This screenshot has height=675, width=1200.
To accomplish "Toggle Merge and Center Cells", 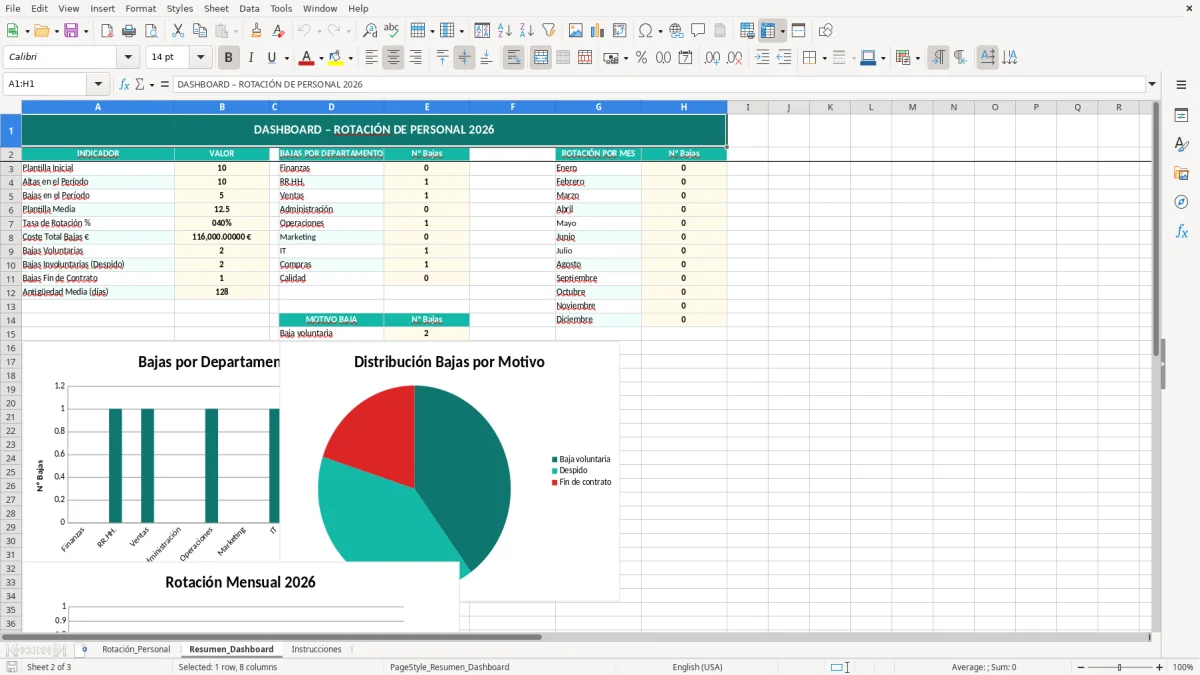I will pos(540,58).
